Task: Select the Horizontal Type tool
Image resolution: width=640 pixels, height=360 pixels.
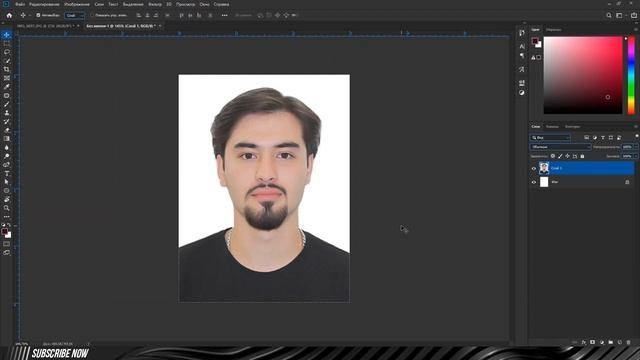Action: (x=7, y=173)
